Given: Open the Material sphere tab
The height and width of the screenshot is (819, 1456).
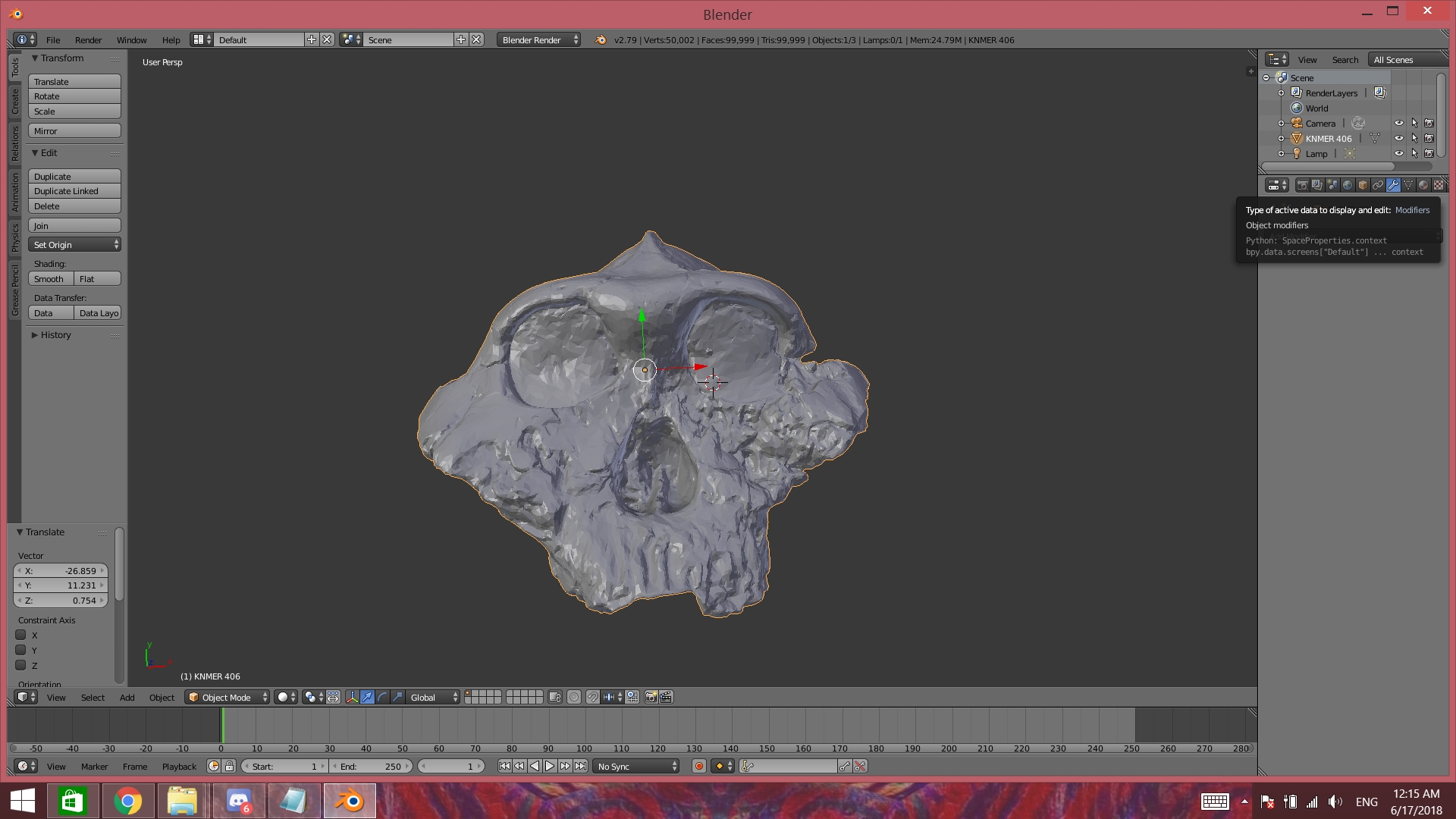Looking at the screenshot, I should coord(1423,185).
